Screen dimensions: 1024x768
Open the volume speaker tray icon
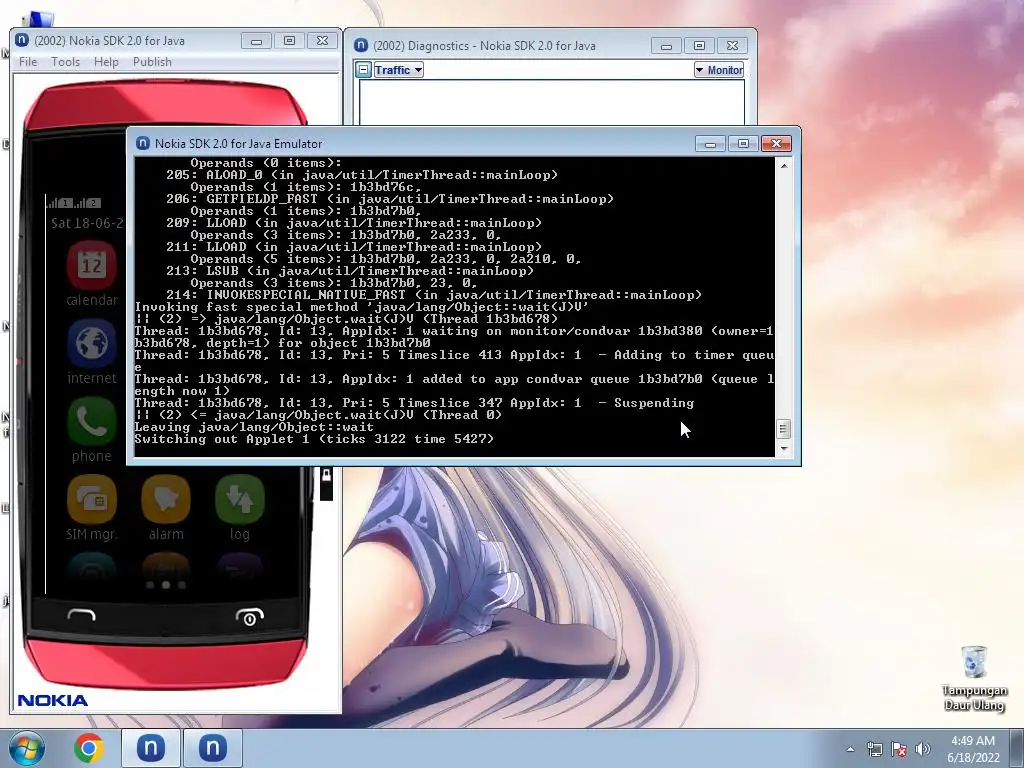tap(923, 749)
